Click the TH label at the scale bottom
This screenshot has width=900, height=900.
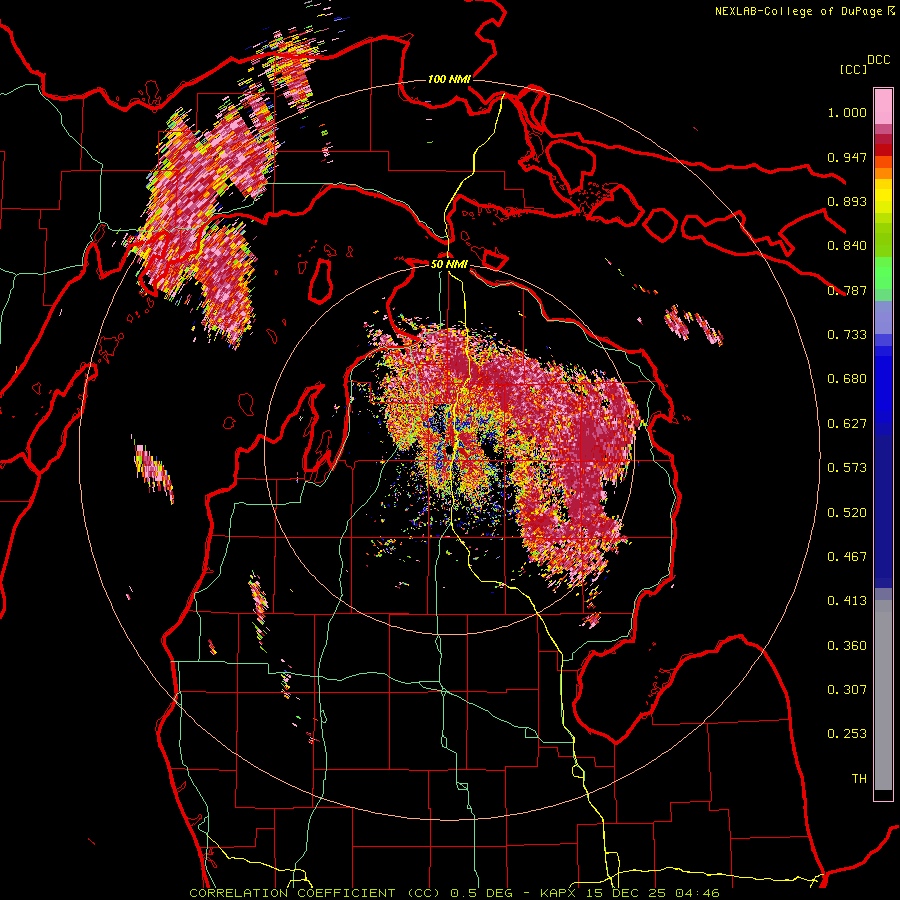(859, 779)
